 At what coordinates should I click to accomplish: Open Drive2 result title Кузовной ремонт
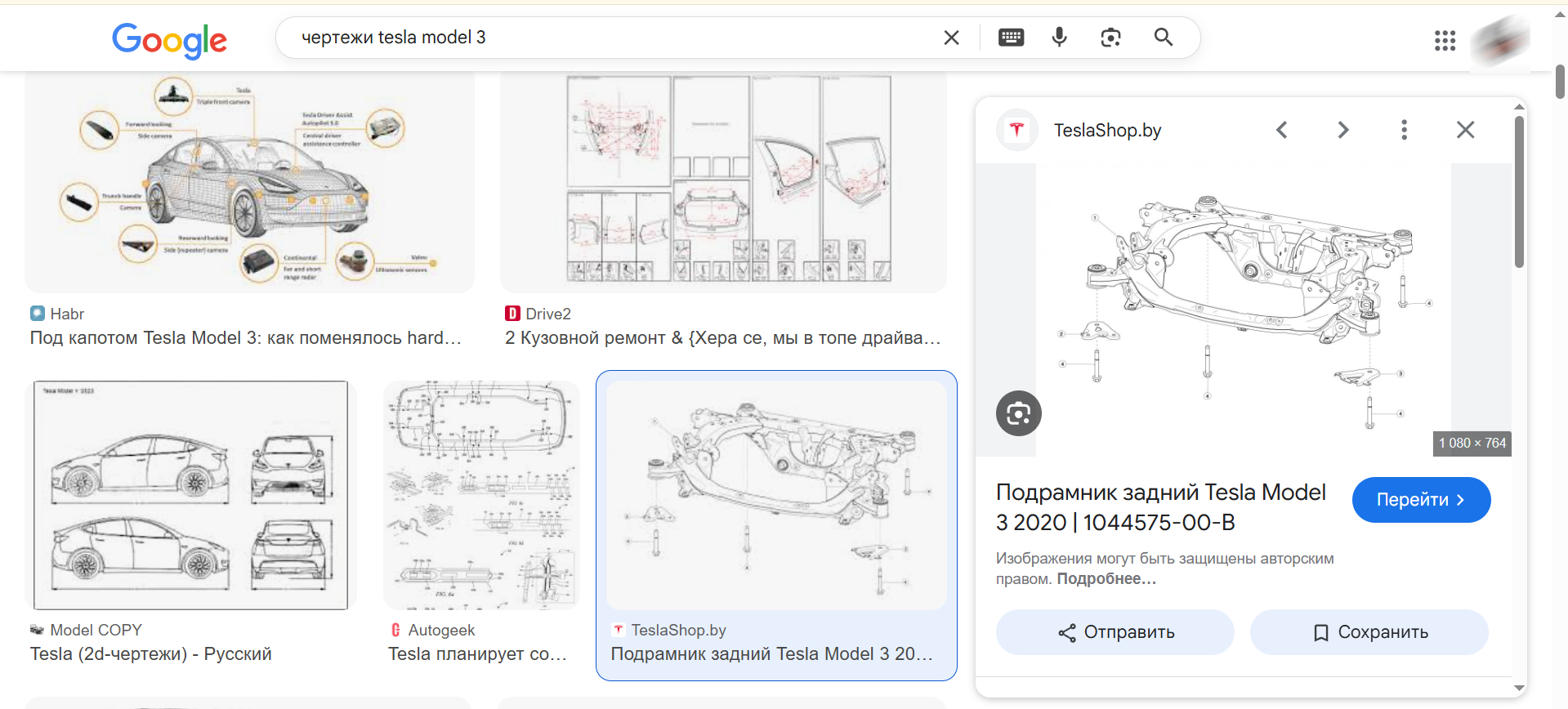723,338
